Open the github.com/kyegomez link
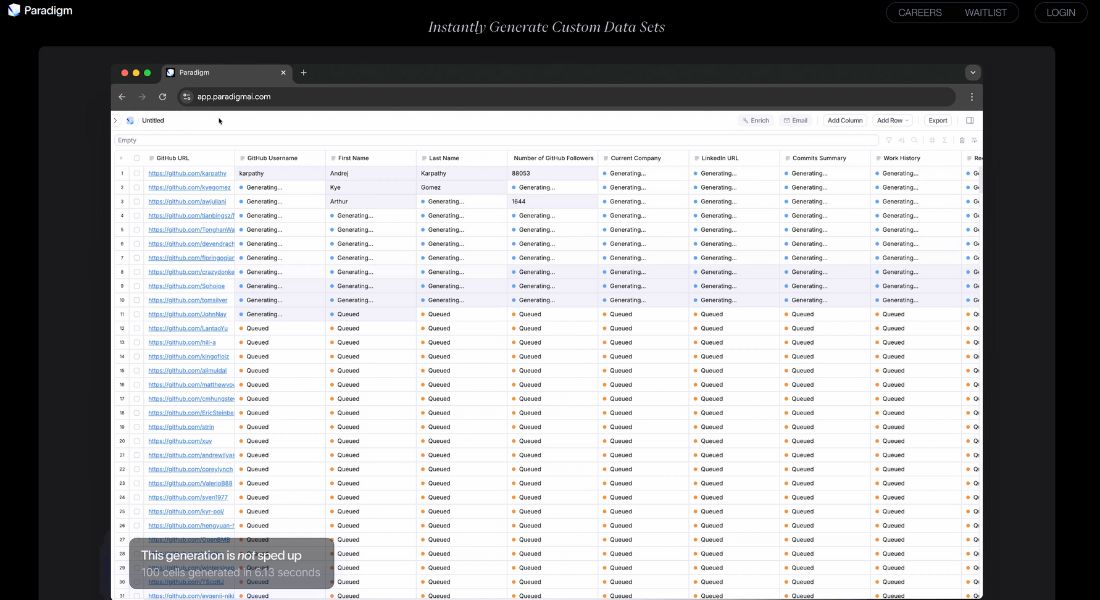The width and height of the screenshot is (1100, 600). 189,187
